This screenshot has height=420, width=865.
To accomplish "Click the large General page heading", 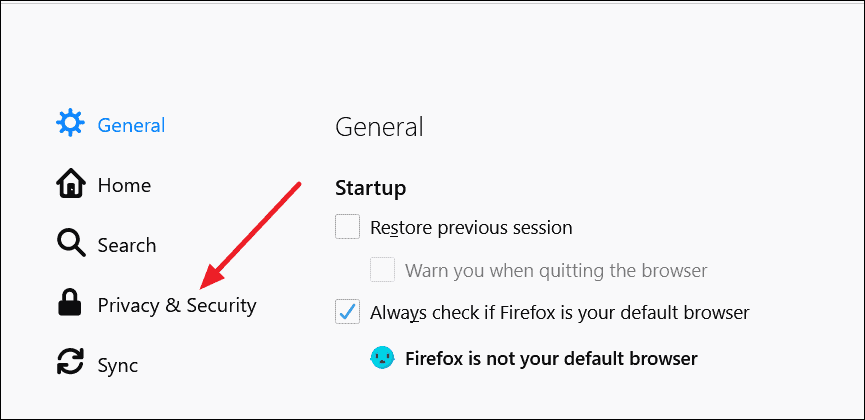I will coord(379,127).
